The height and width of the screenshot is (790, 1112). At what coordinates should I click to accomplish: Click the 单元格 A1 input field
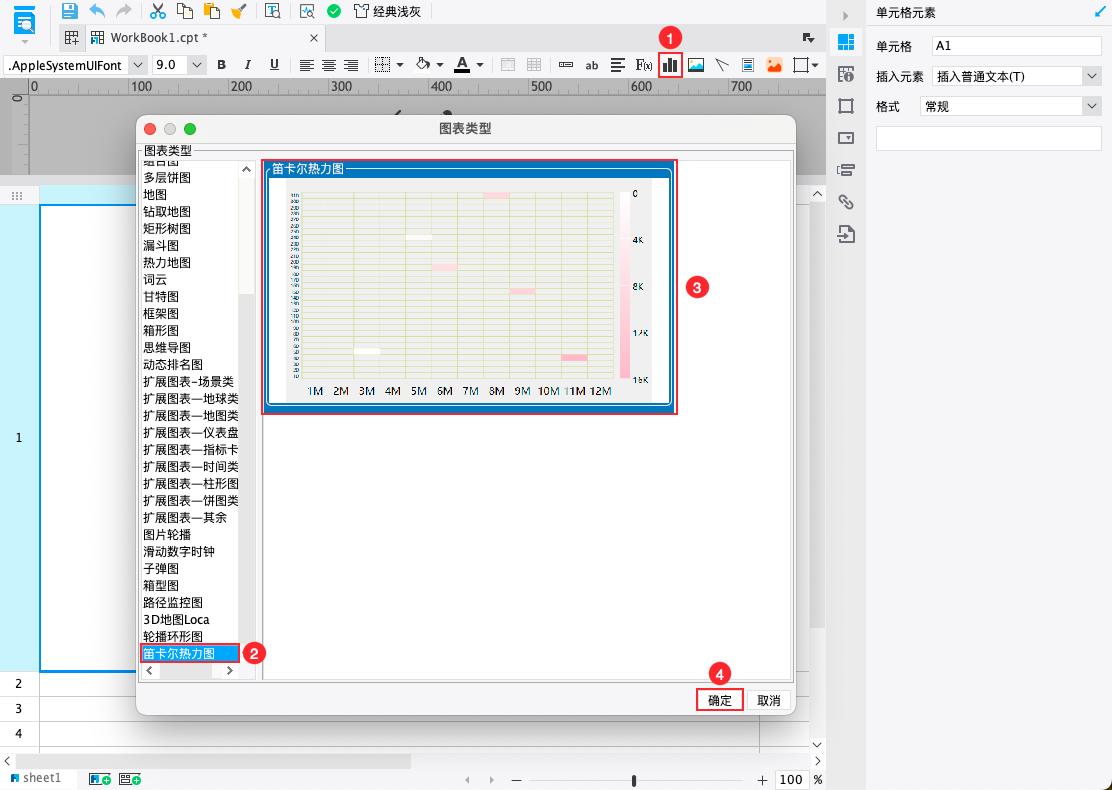pos(1016,45)
